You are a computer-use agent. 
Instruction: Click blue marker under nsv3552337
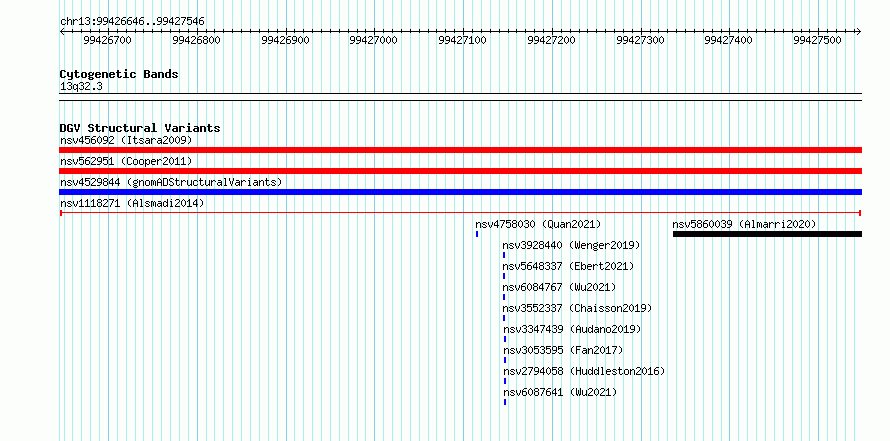click(x=504, y=318)
